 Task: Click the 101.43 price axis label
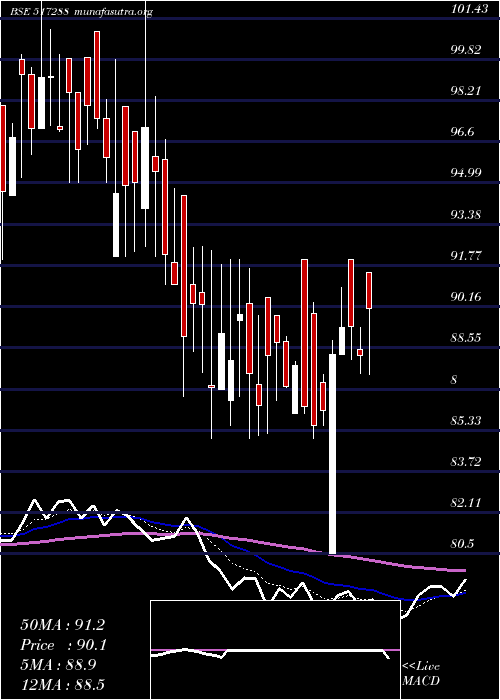point(469,8)
